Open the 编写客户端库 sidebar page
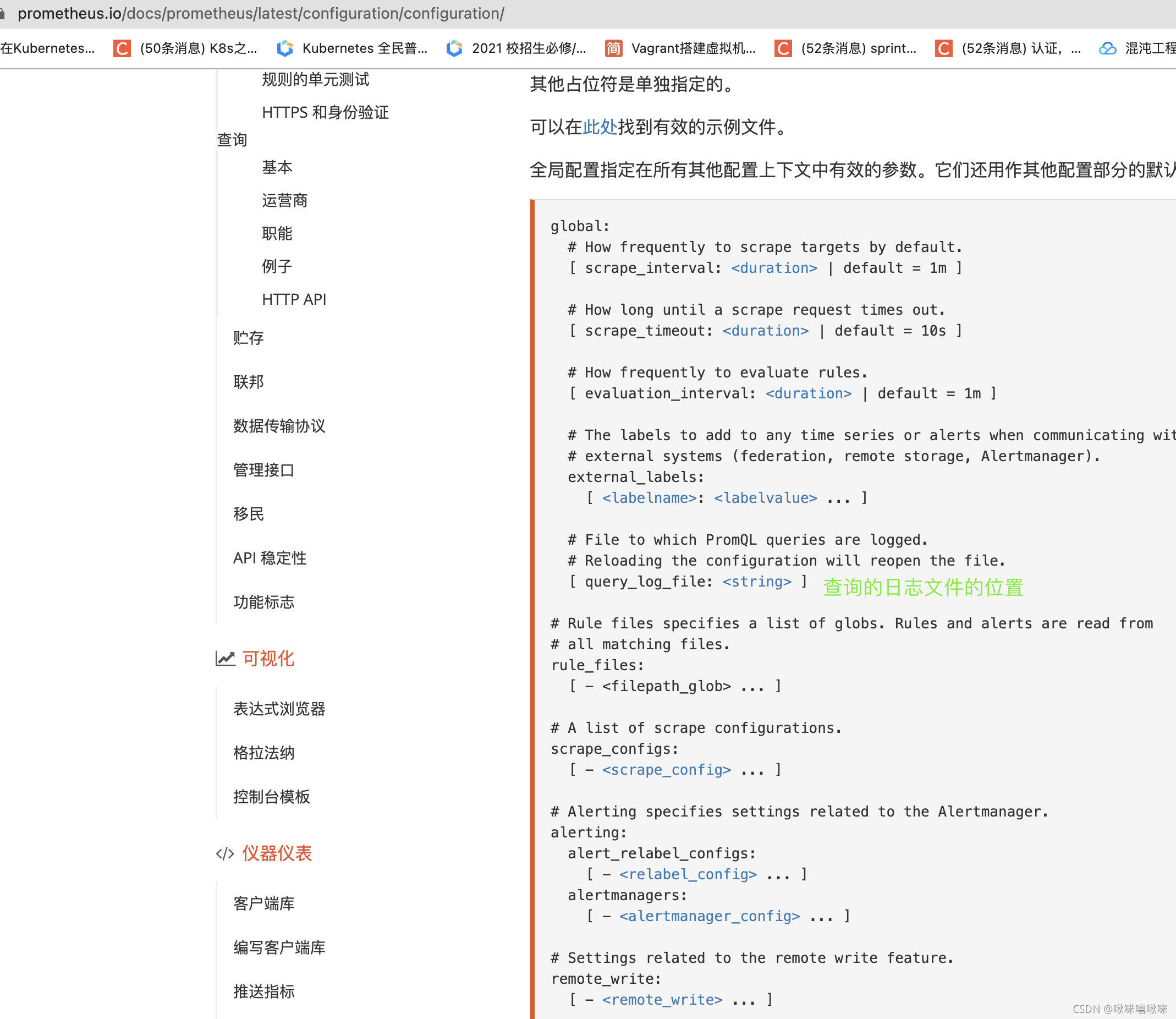 point(279,948)
